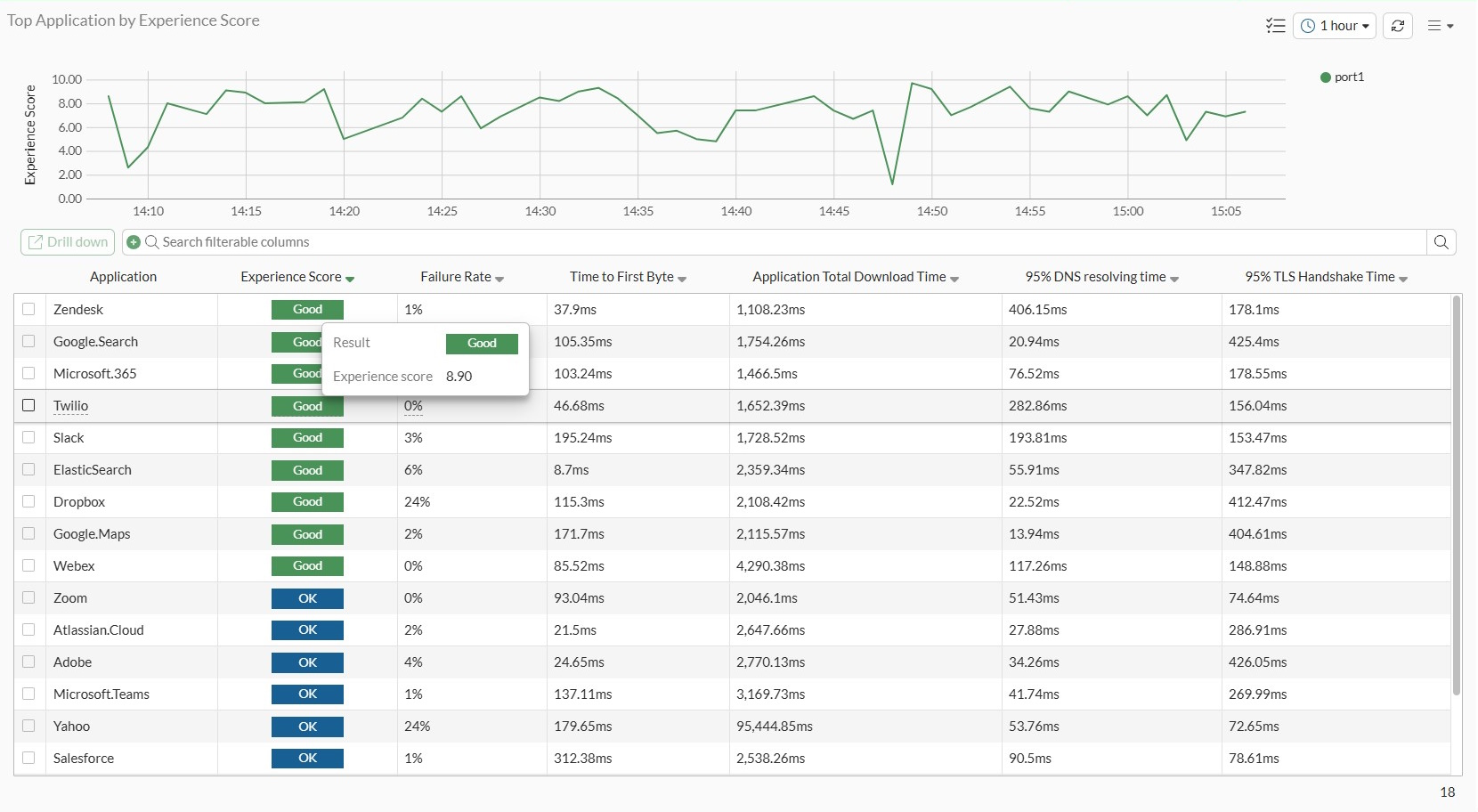The height and width of the screenshot is (812, 1478).
Task: Select the Zendesk row checkbox
Action: 28,309
